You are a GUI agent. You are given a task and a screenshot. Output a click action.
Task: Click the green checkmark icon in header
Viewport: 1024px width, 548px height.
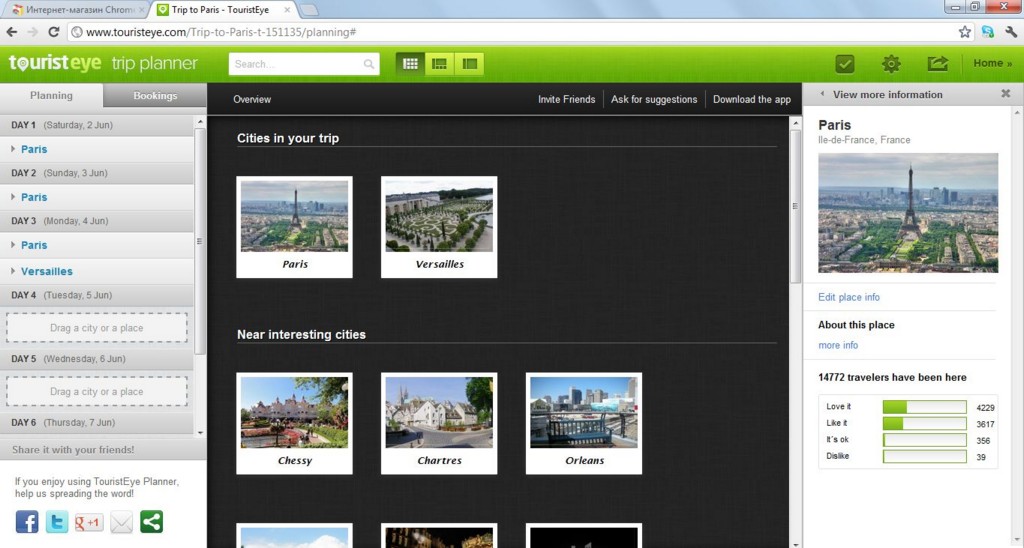(x=845, y=64)
